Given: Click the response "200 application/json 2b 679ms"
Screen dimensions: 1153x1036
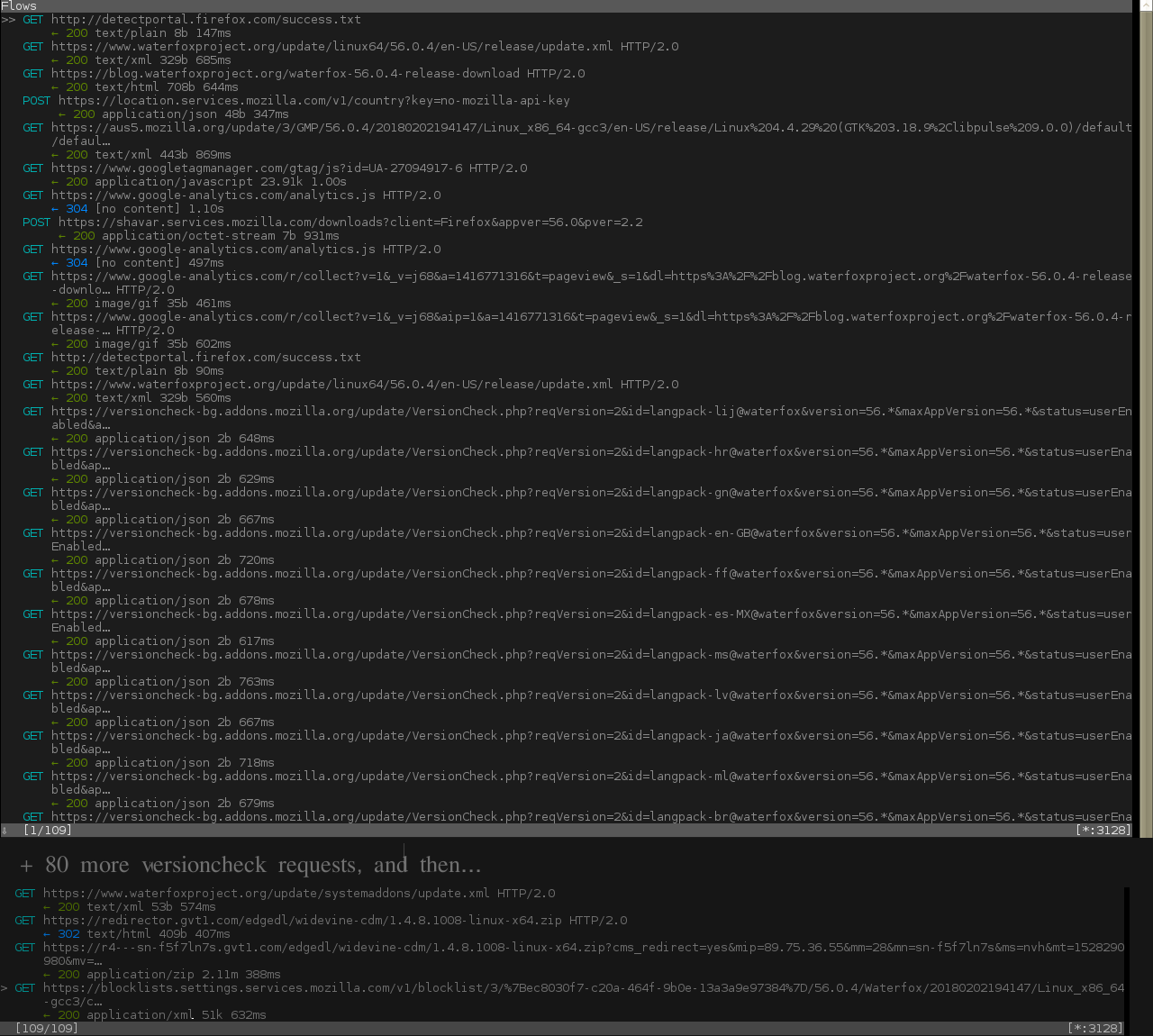Looking at the screenshot, I should [x=163, y=803].
